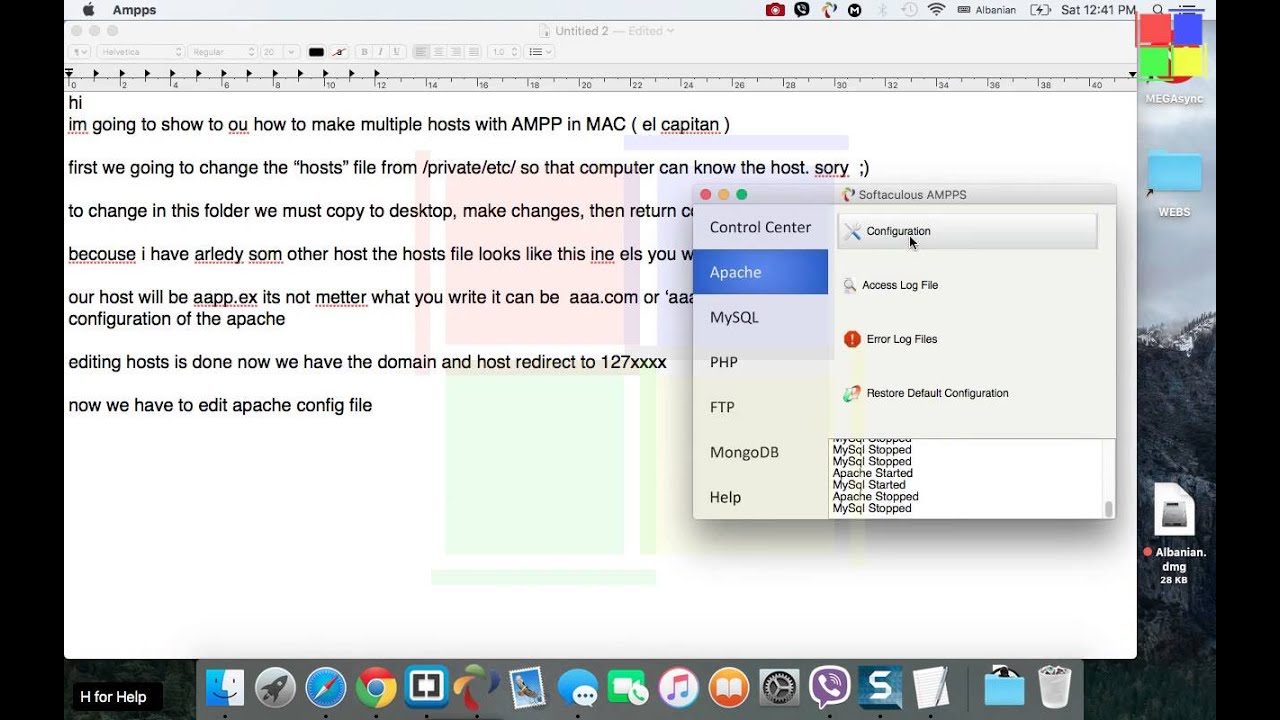The image size is (1280, 720).
Task: Align text left in TextEdit
Action: [421, 52]
